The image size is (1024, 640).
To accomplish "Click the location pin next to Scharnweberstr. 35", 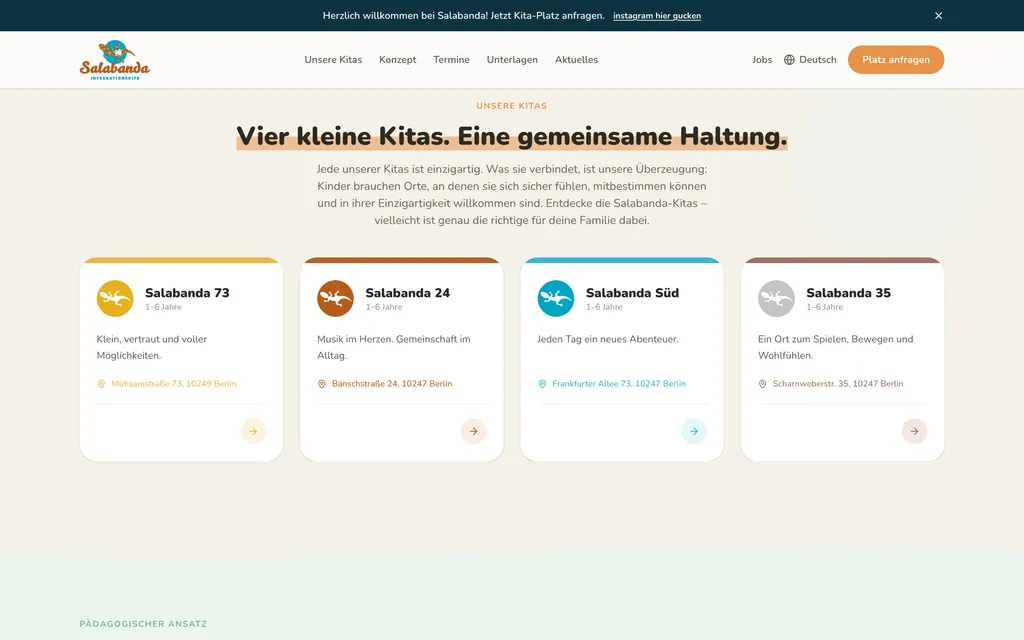I will (762, 384).
